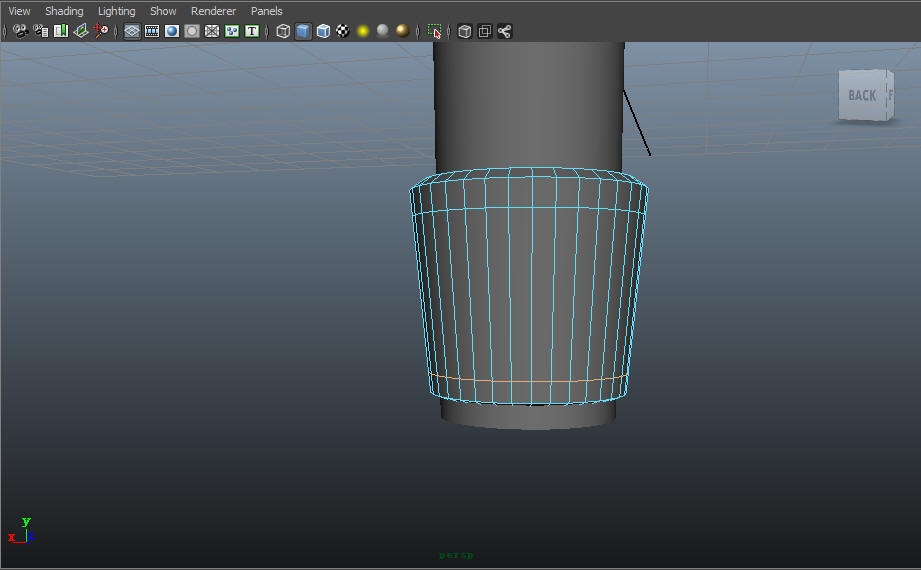The height and width of the screenshot is (570, 921).
Task: Open Camera Attributes from the toolbar
Action: coord(41,31)
